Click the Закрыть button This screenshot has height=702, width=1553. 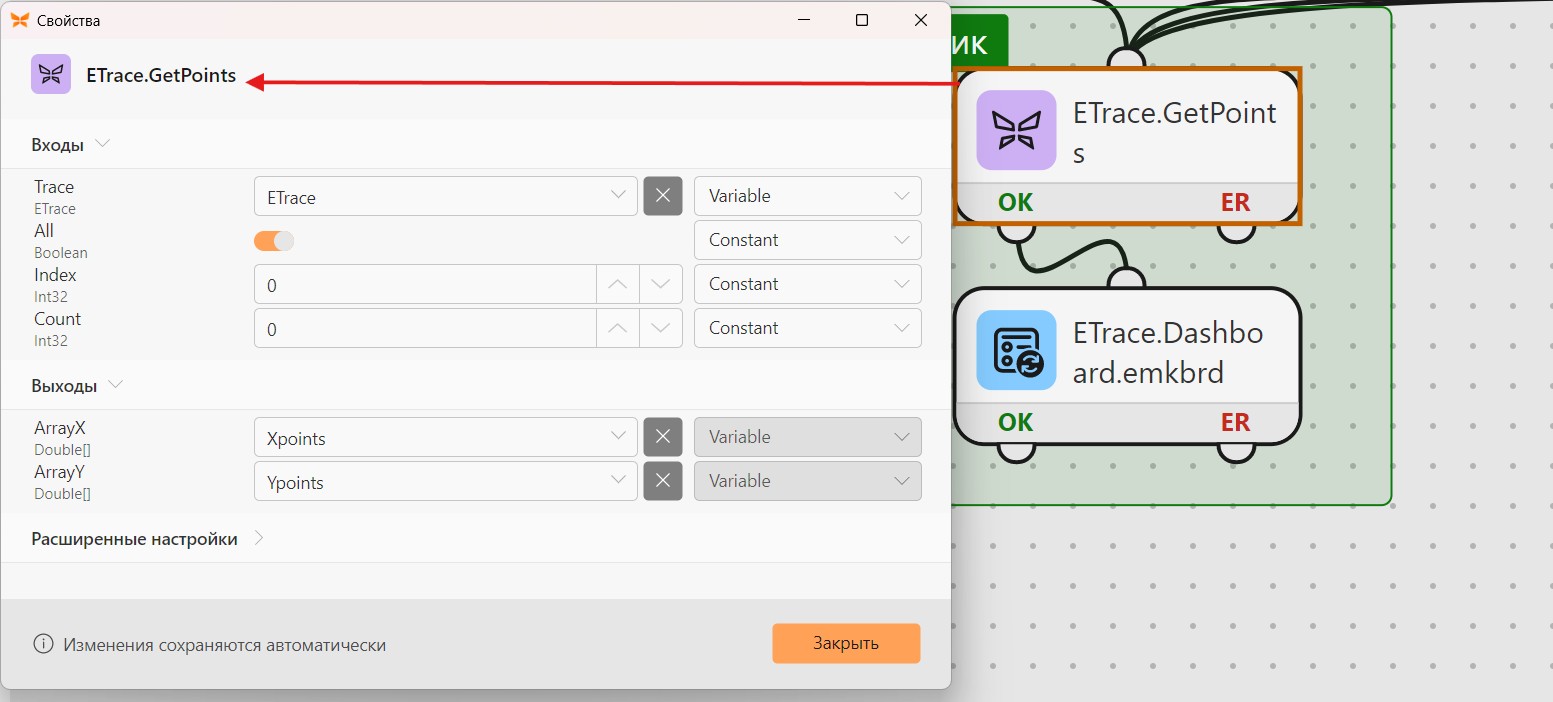(846, 643)
